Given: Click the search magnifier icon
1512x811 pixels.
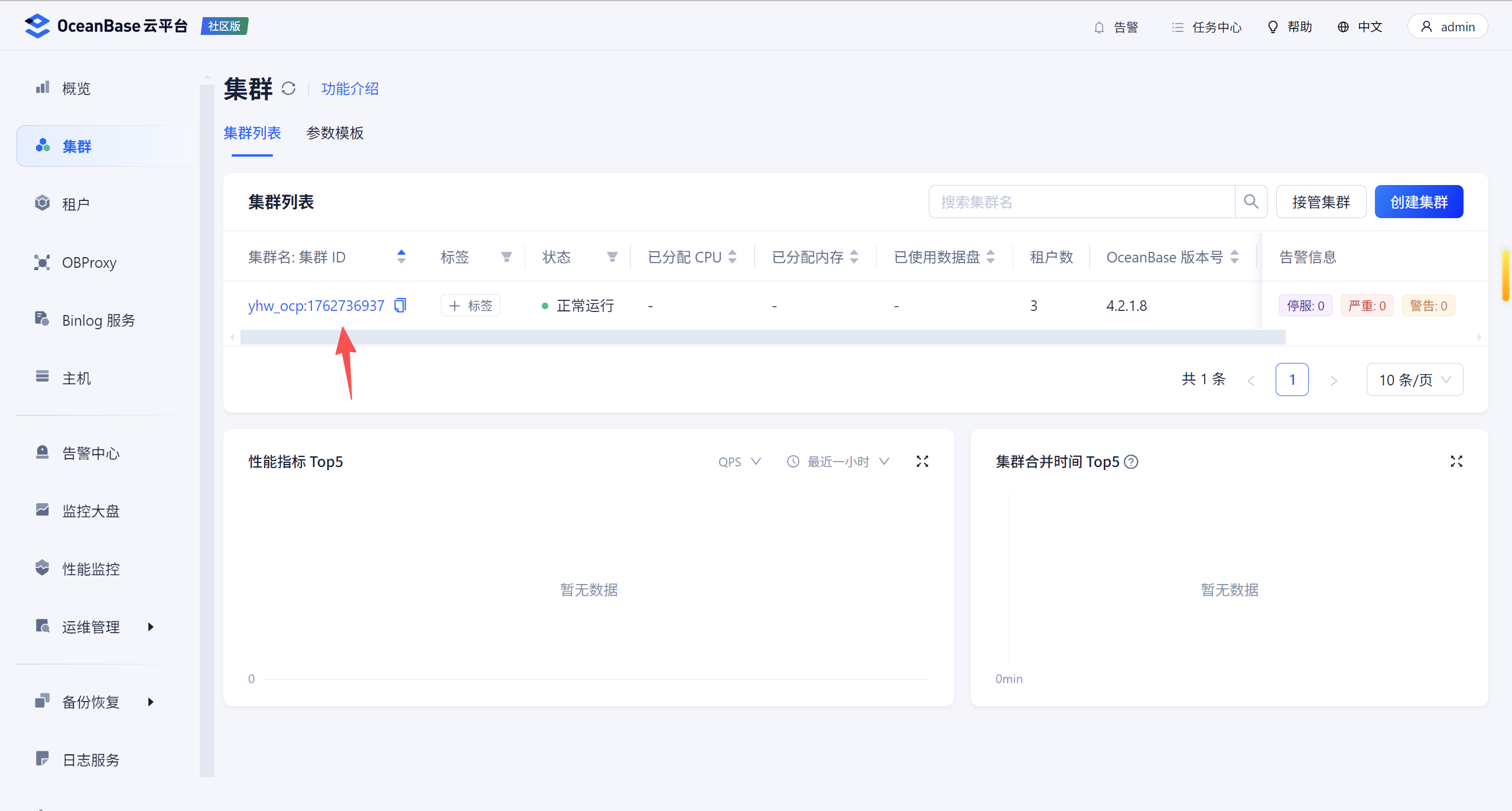Looking at the screenshot, I should 1250,202.
